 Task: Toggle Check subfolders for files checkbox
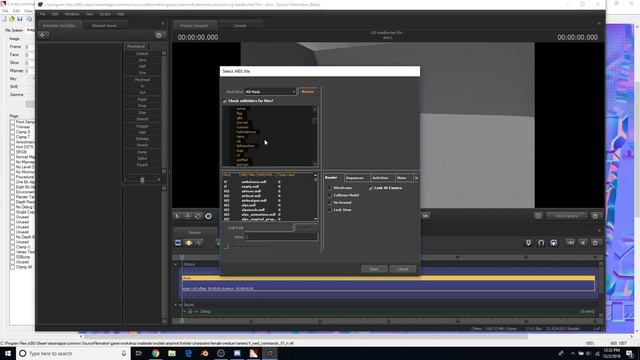coord(225,101)
